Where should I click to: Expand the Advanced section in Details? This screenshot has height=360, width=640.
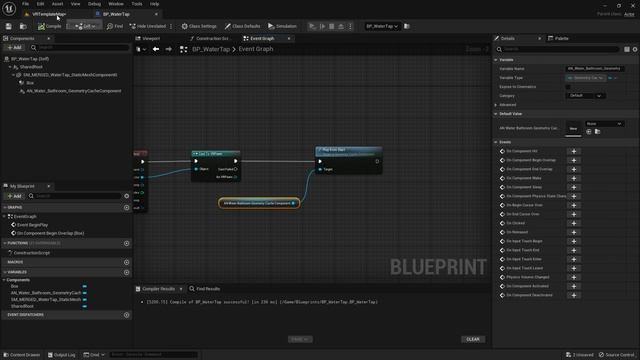[496, 105]
